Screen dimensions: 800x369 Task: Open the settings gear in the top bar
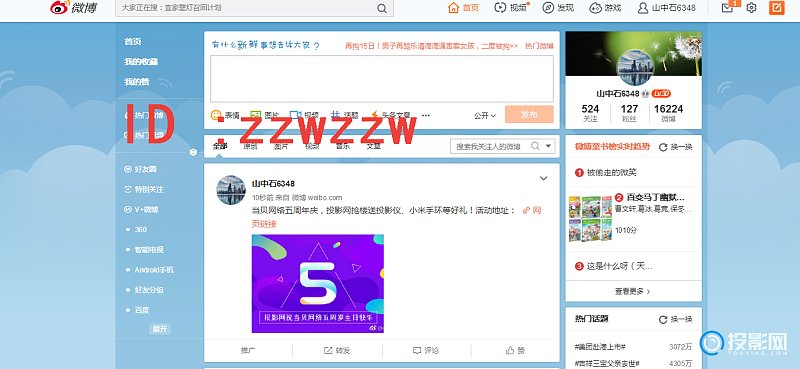pos(751,8)
